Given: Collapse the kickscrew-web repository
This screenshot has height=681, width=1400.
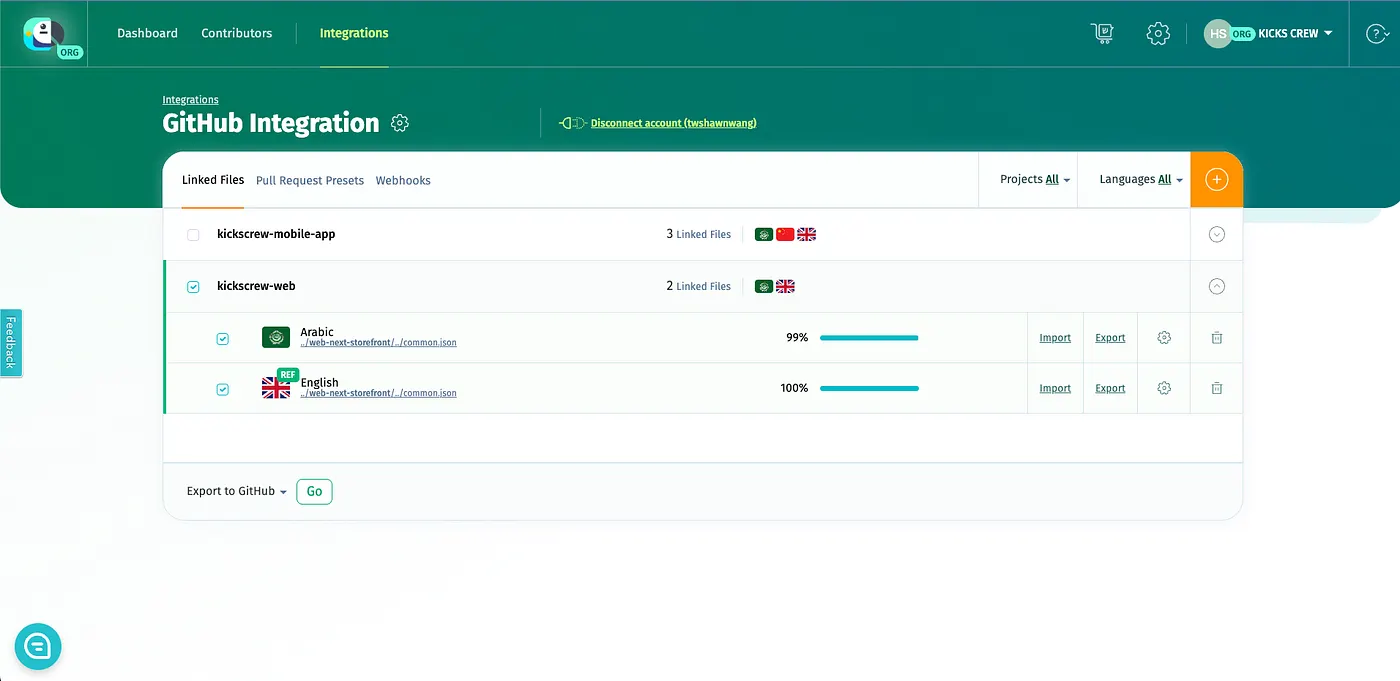Looking at the screenshot, I should coord(1217,286).
